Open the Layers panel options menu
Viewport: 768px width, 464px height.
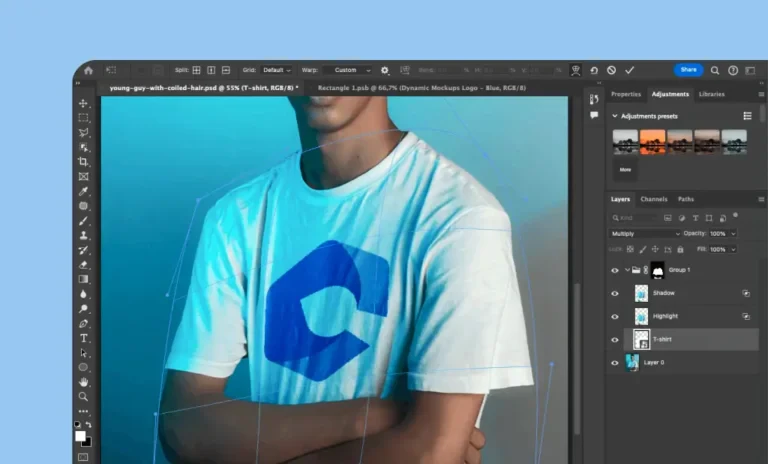tap(761, 199)
